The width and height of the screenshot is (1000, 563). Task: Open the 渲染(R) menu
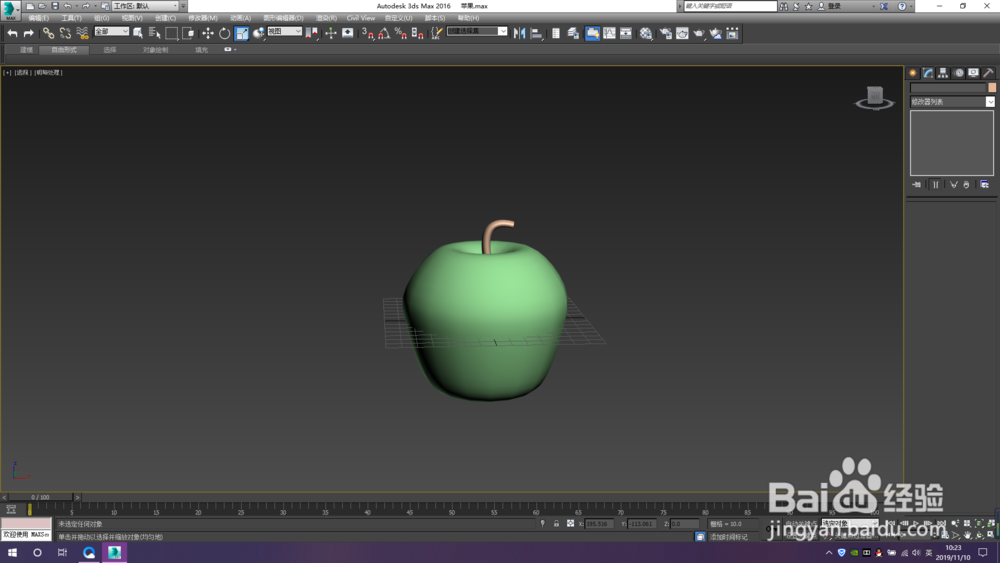pos(327,18)
